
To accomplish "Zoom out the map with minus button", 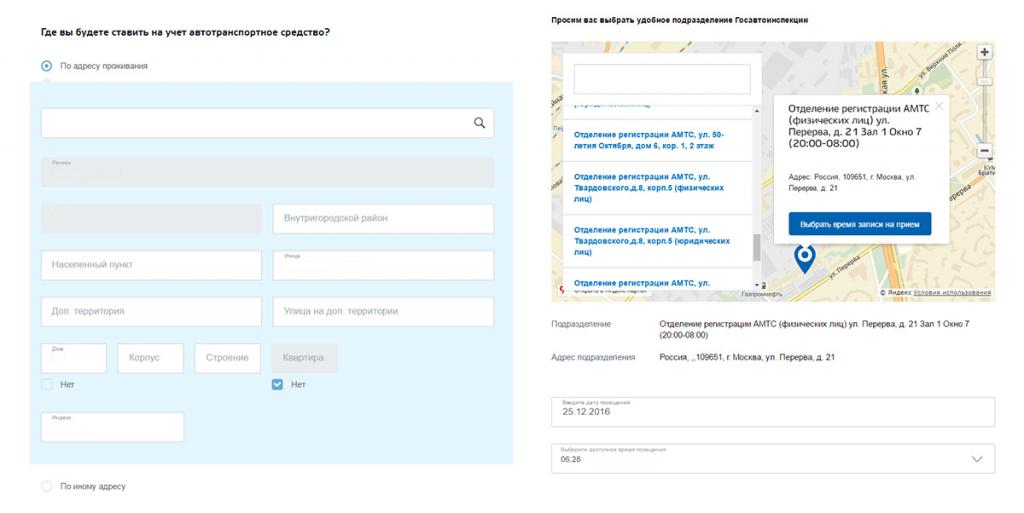I will point(984,151).
